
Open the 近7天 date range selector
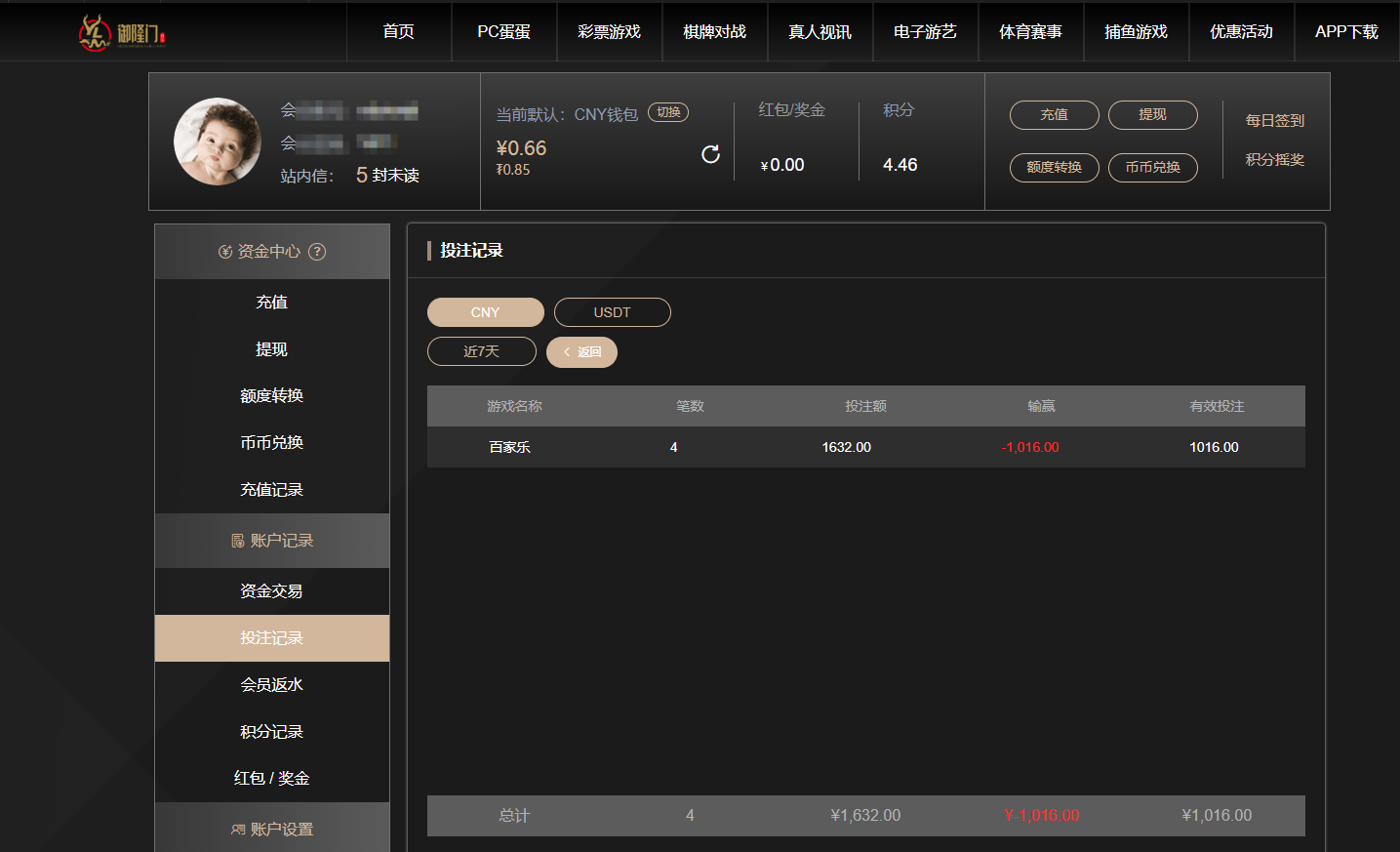(482, 351)
